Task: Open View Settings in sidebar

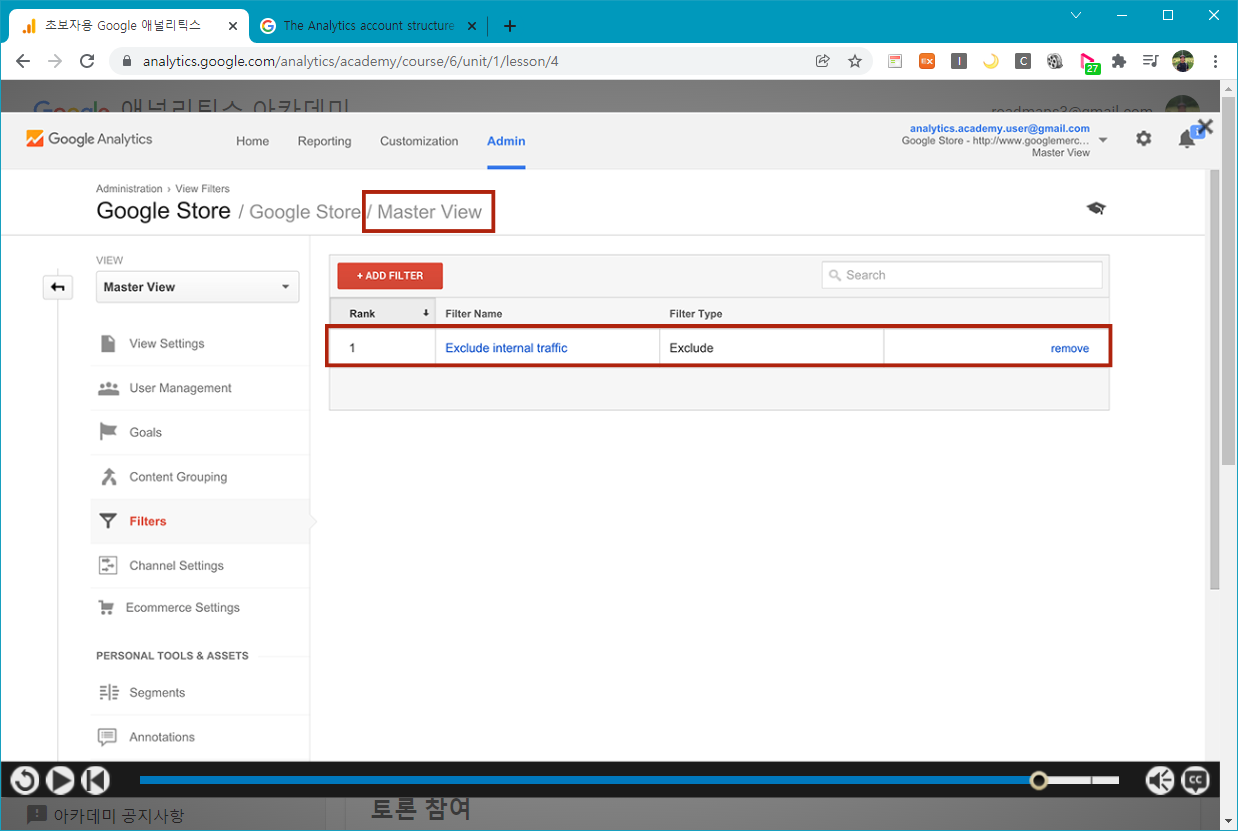Action: click(166, 343)
